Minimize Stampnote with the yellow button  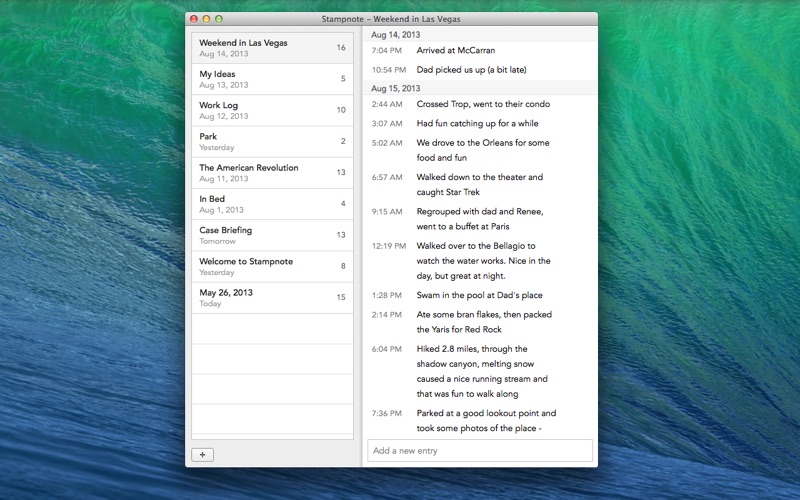pos(206,19)
